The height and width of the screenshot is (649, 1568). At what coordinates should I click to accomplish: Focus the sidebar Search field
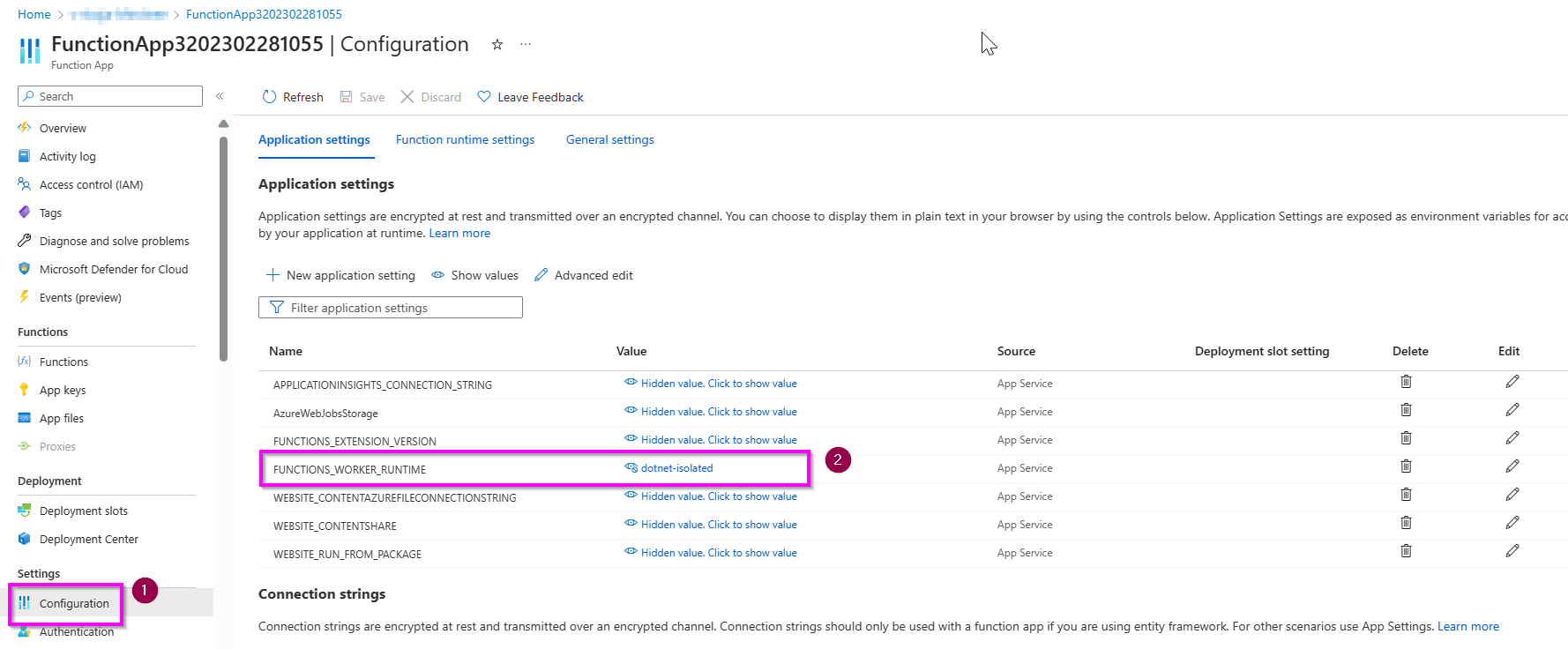click(x=110, y=96)
